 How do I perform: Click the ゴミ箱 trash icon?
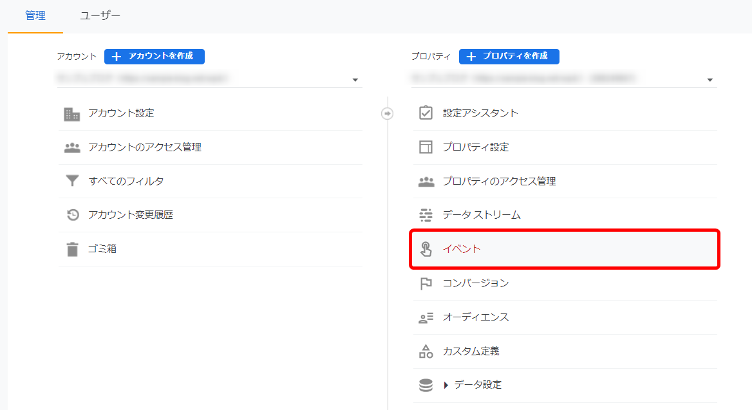point(72,249)
